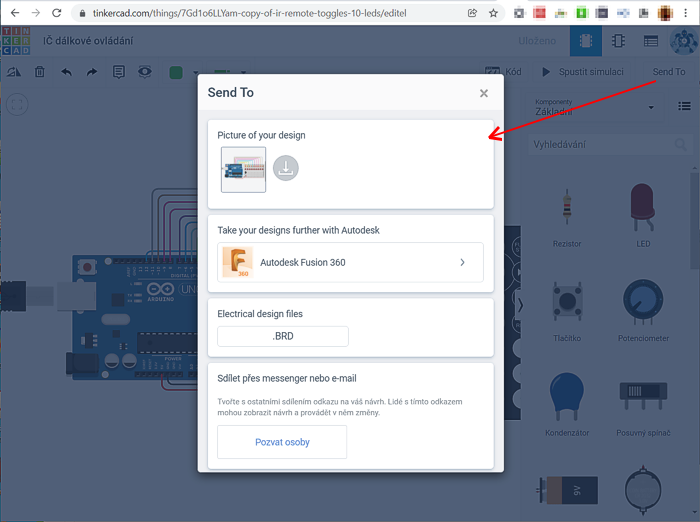Open component list view icon
Viewport: 700px width, 522px height.
(x=651, y=41)
